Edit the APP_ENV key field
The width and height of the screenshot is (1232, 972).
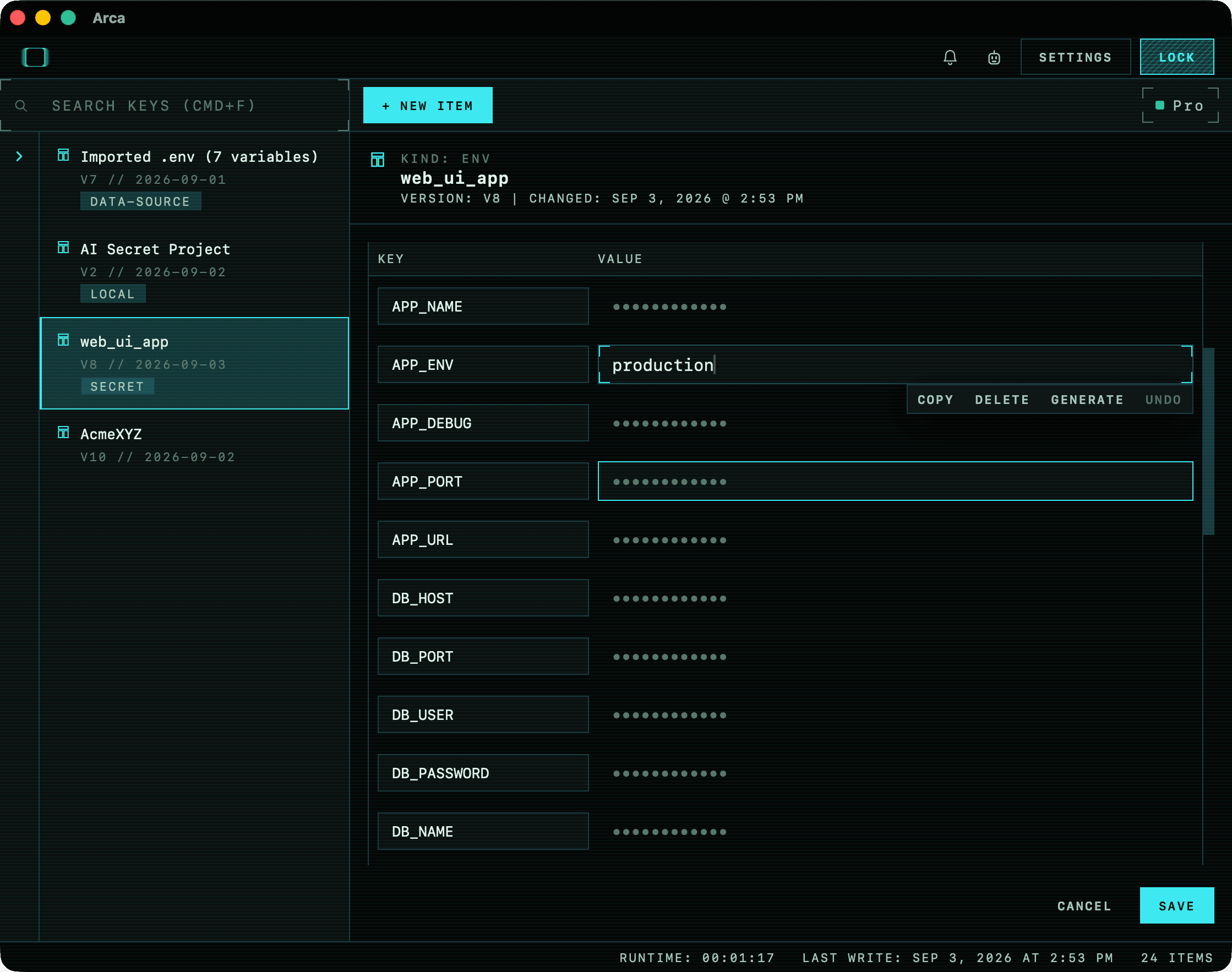[483, 364]
